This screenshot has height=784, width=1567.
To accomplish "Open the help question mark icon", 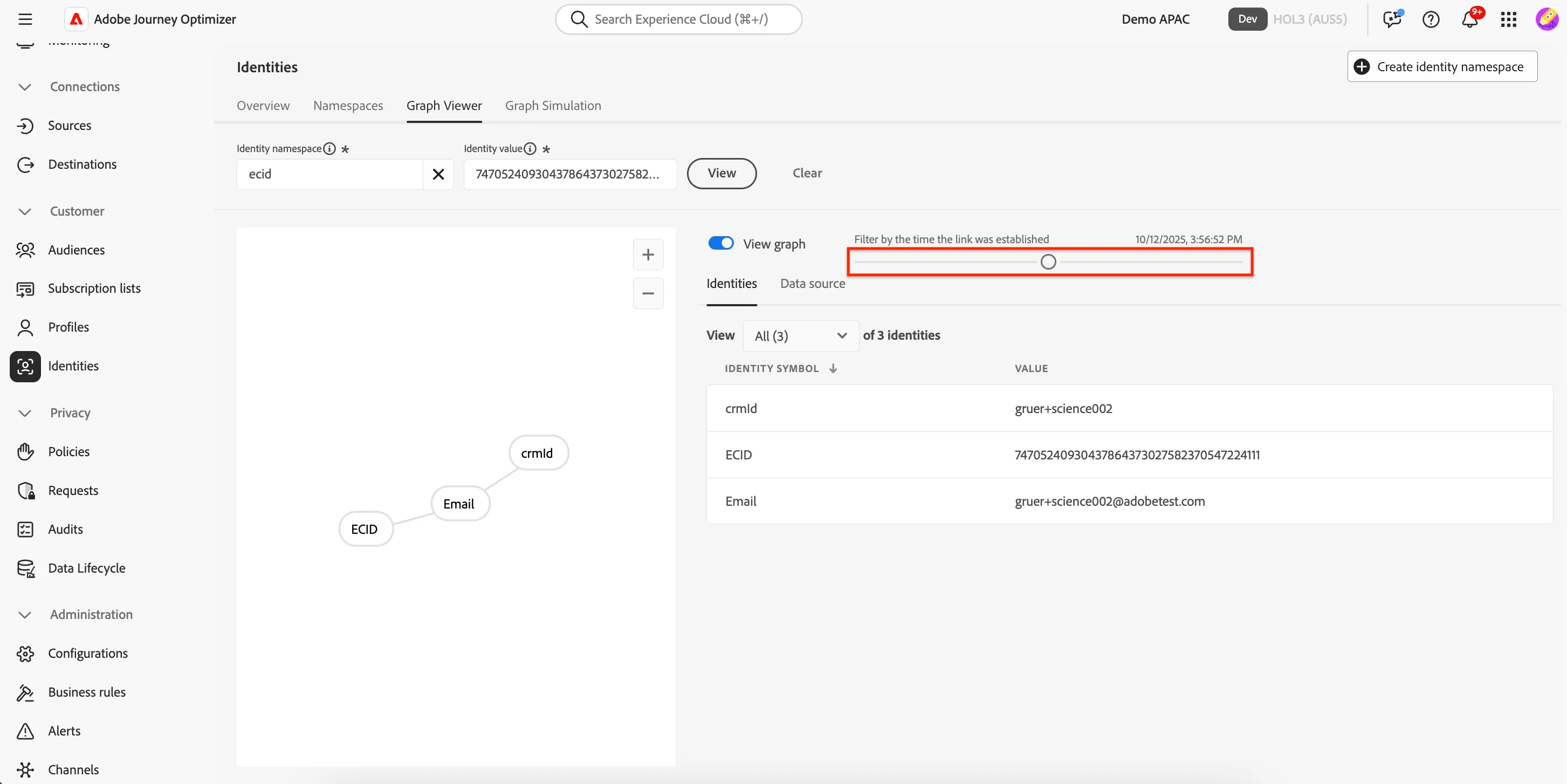I will [x=1431, y=19].
